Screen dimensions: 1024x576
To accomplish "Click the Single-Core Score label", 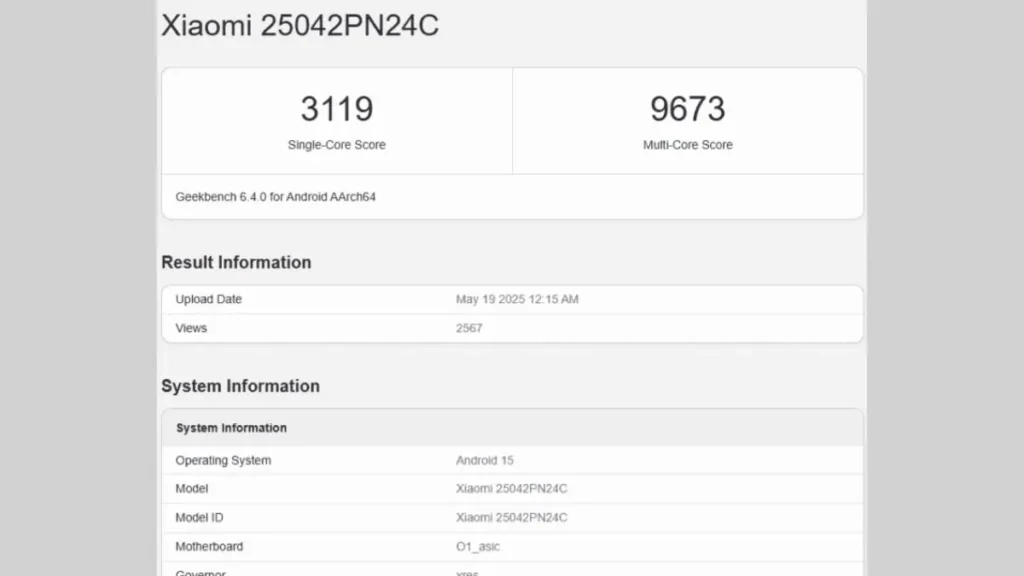I will coord(337,145).
